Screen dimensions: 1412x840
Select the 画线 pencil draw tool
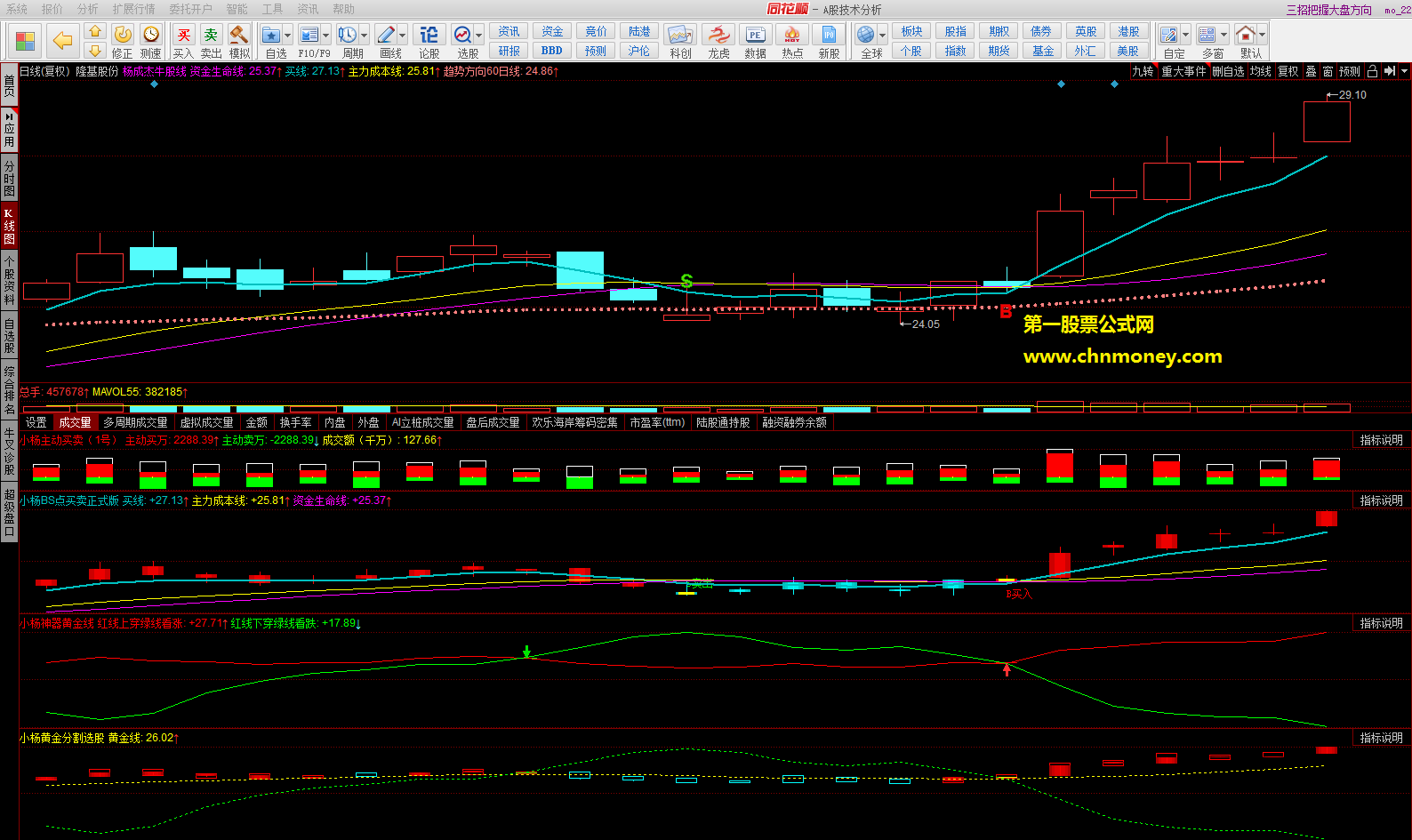pyautogui.click(x=386, y=35)
